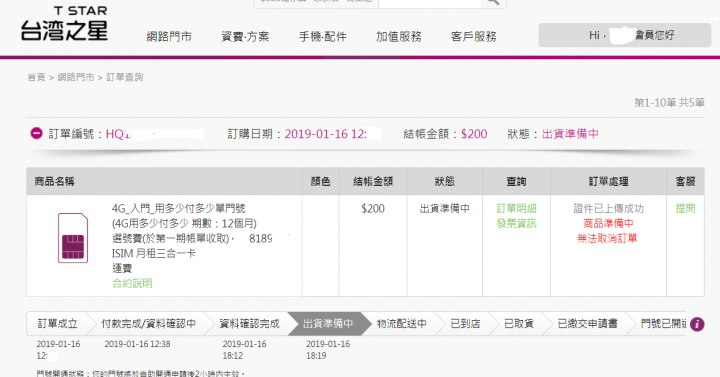Click the 結帳金額 column header
This screenshot has height=377, width=720.
tap(373, 181)
